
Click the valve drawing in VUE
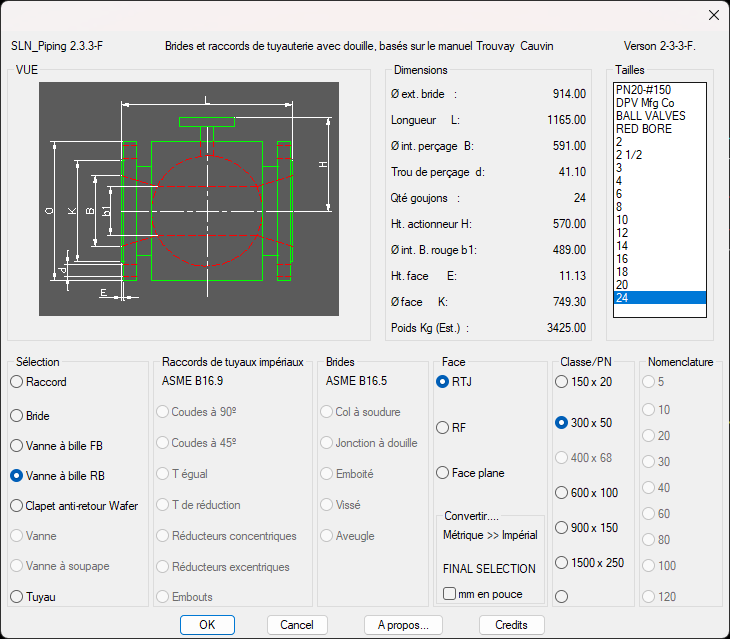(x=189, y=199)
